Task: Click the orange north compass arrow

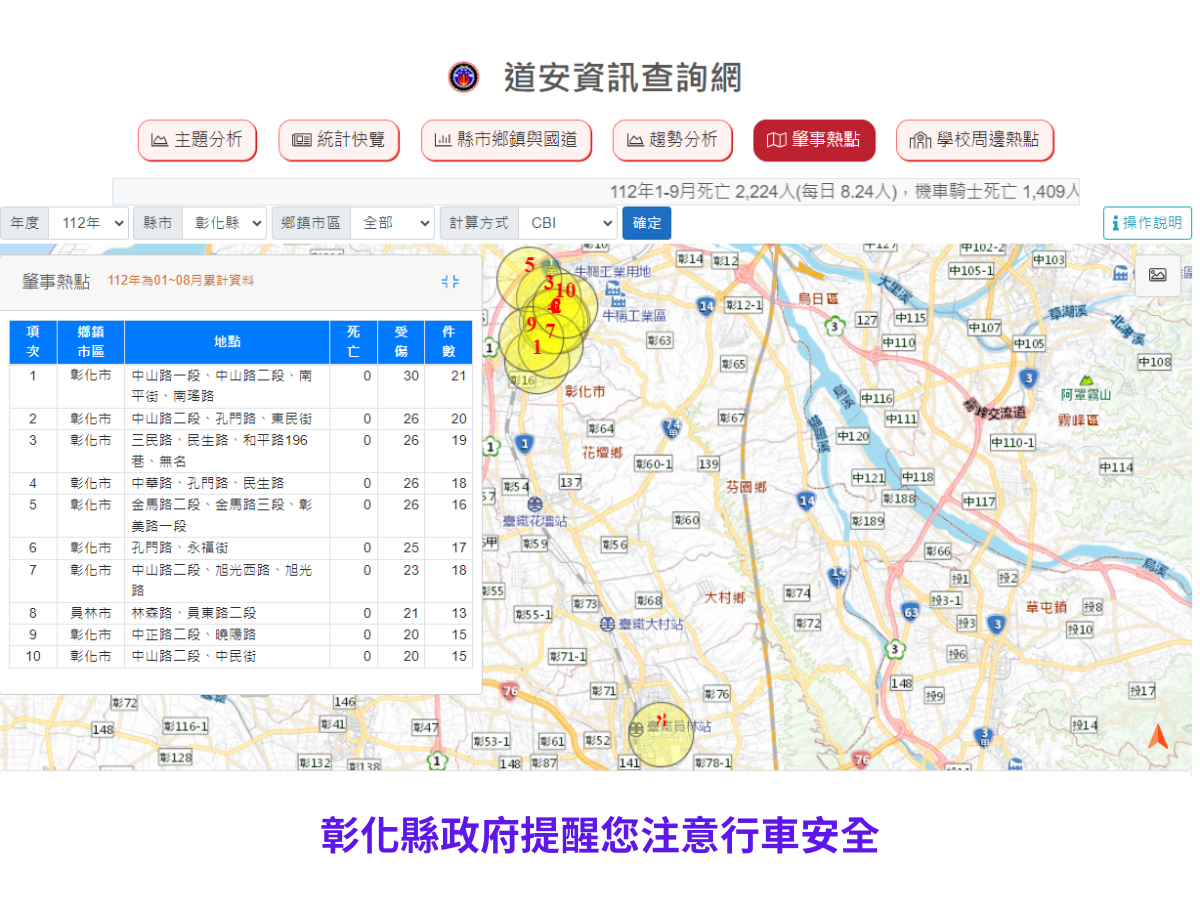Action: (1157, 738)
